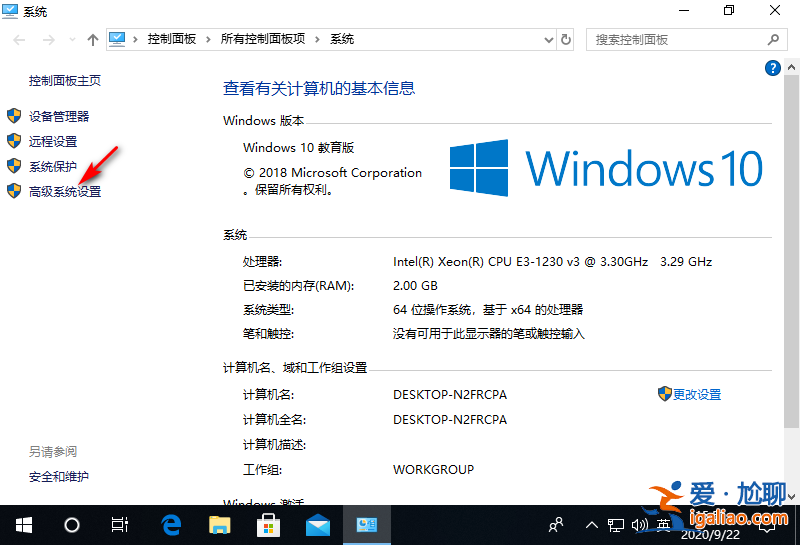Image resolution: width=800 pixels, height=545 pixels.
Task: Show hidden tray icons chevron
Action: 591,525
